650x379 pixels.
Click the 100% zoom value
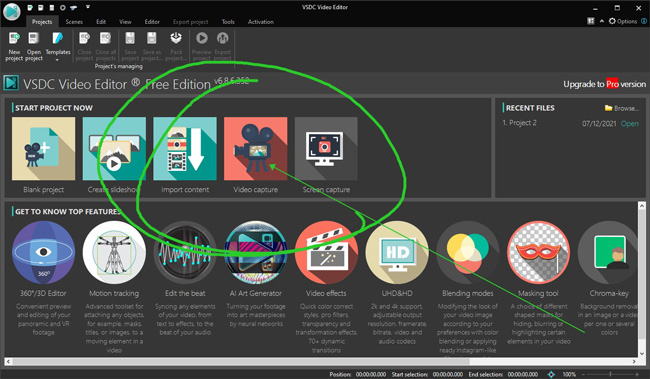tap(569, 374)
